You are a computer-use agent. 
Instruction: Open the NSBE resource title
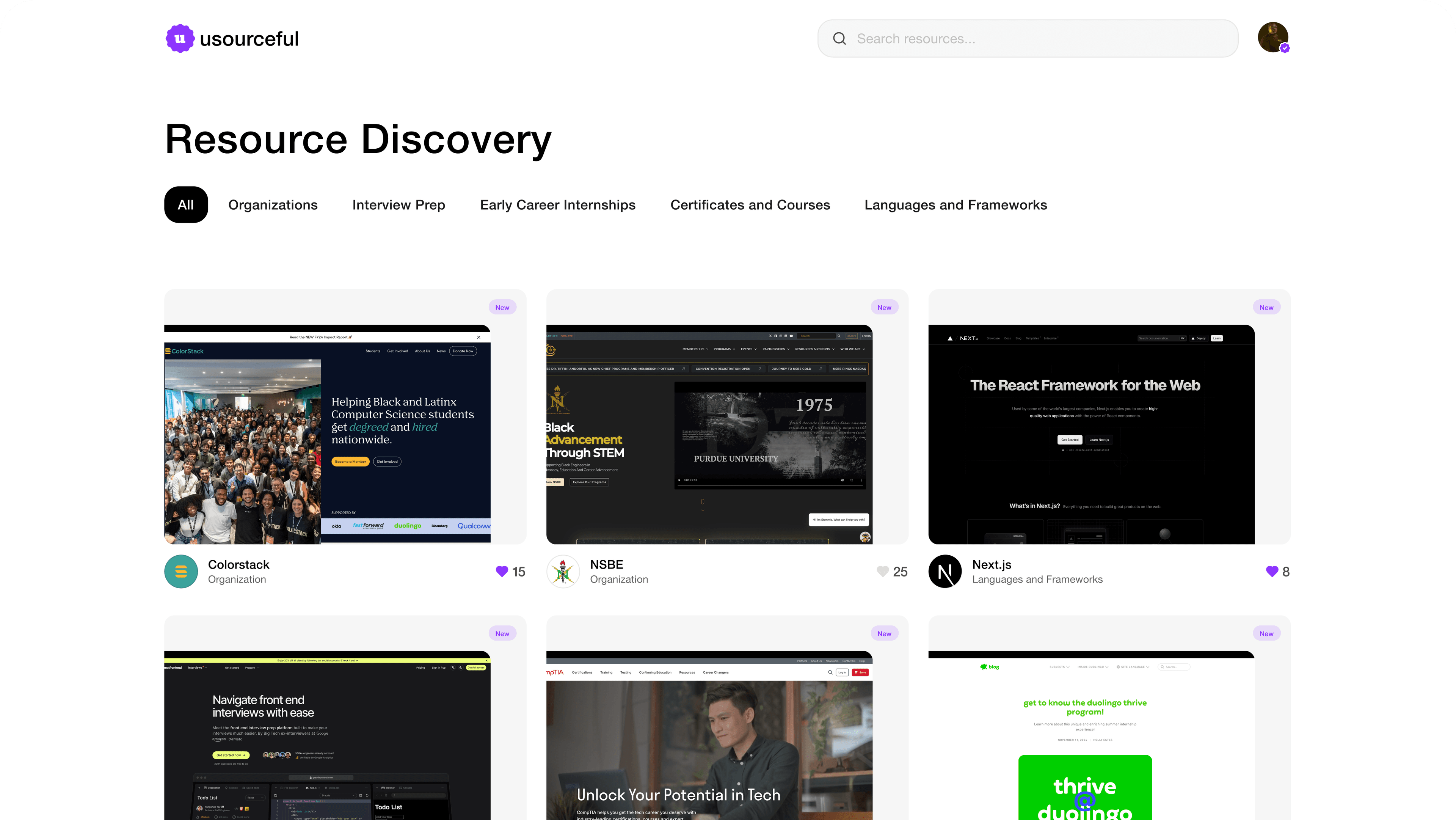[607, 564]
